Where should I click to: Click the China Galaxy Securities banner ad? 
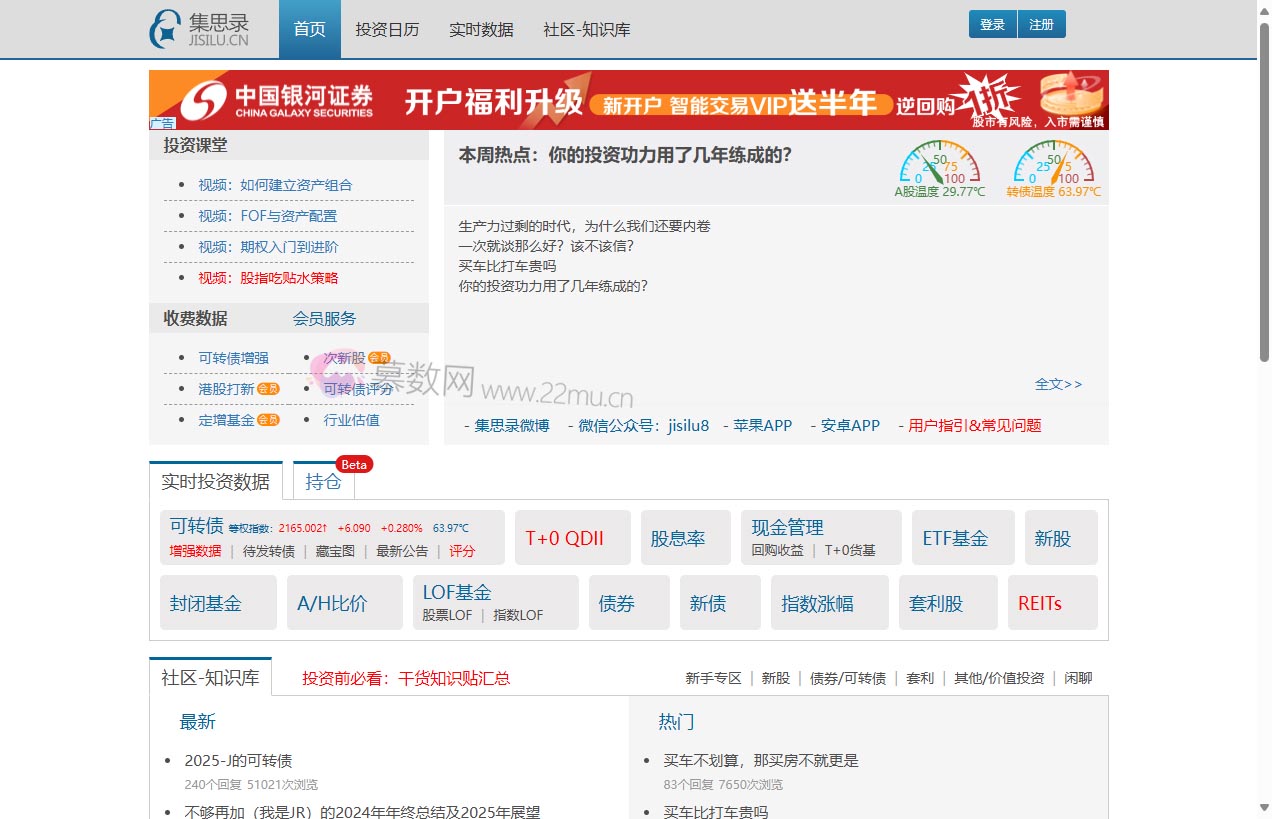coord(628,100)
